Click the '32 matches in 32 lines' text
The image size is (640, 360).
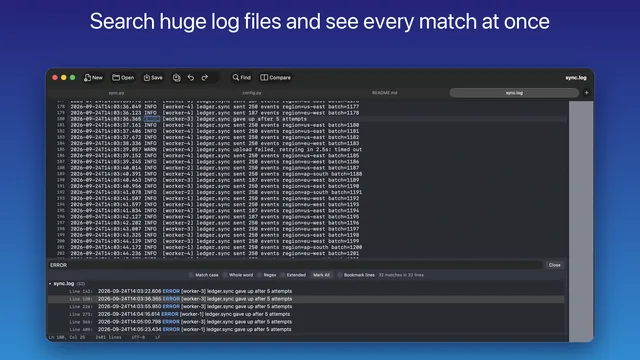tap(401, 275)
